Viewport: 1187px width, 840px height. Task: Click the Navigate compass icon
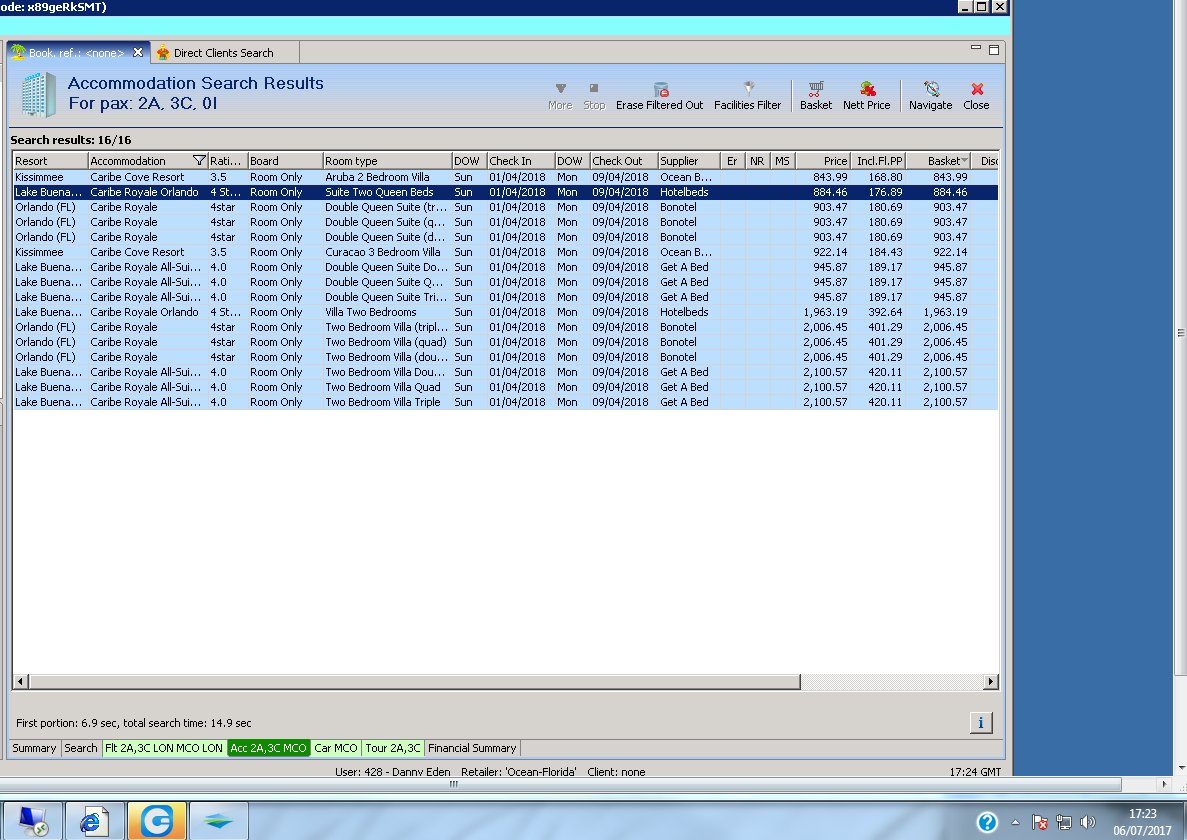(x=932, y=89)
